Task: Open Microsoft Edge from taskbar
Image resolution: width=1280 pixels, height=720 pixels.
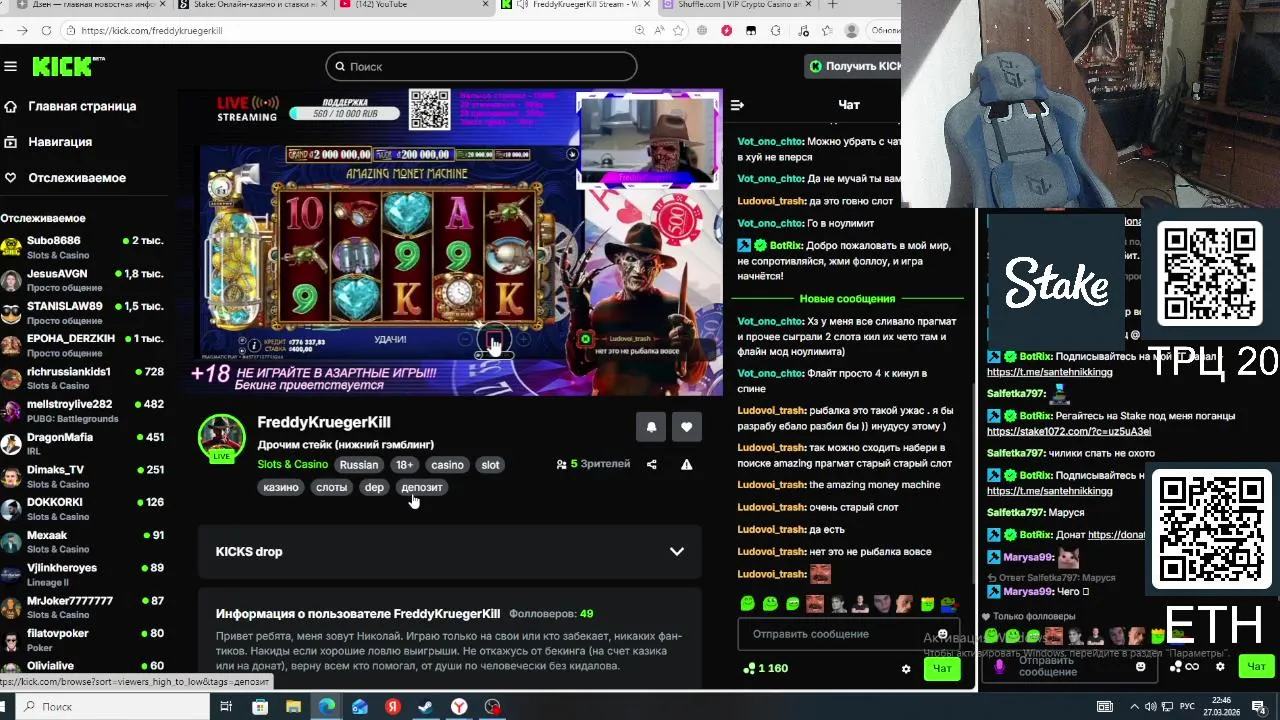Action: [327, 707]
